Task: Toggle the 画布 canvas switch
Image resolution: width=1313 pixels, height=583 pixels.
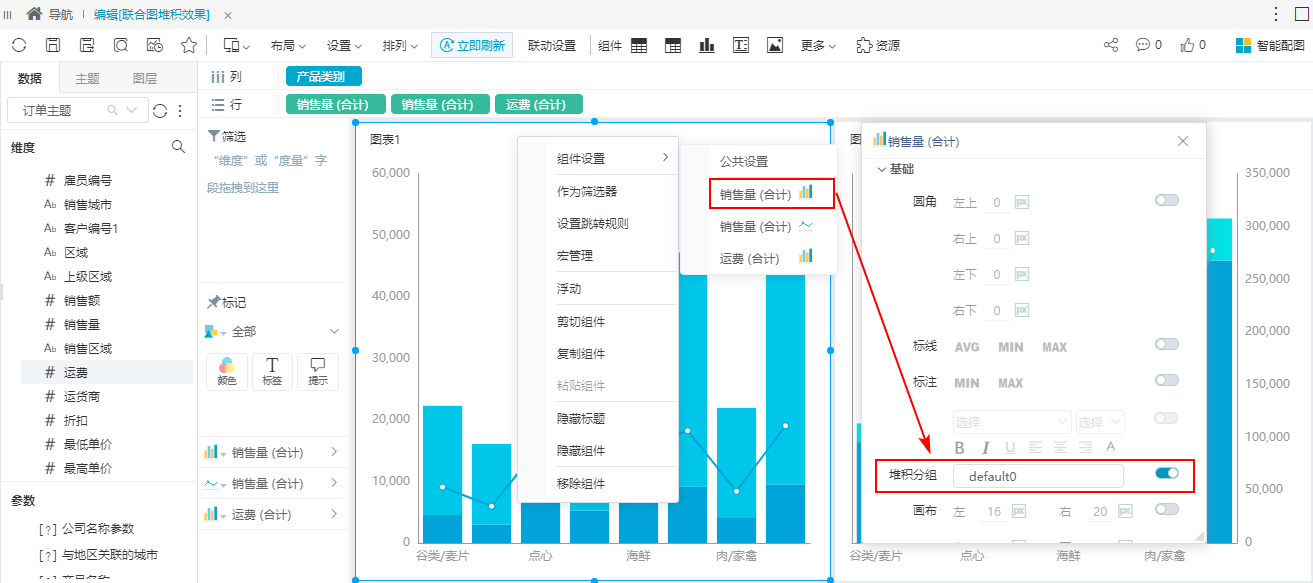Action: pos(1166,509)
